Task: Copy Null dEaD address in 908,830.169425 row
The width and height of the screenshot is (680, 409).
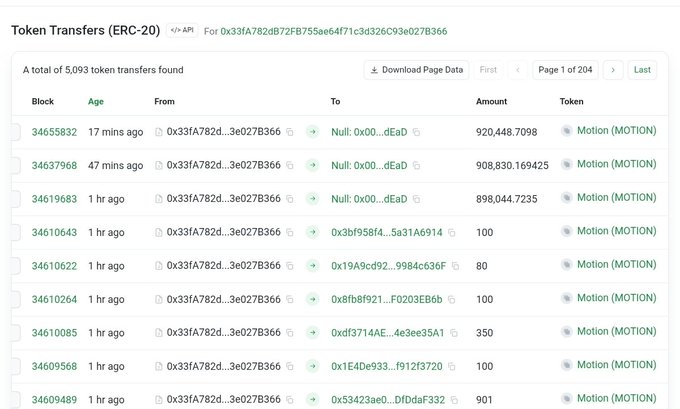Action: pos(416,165)
